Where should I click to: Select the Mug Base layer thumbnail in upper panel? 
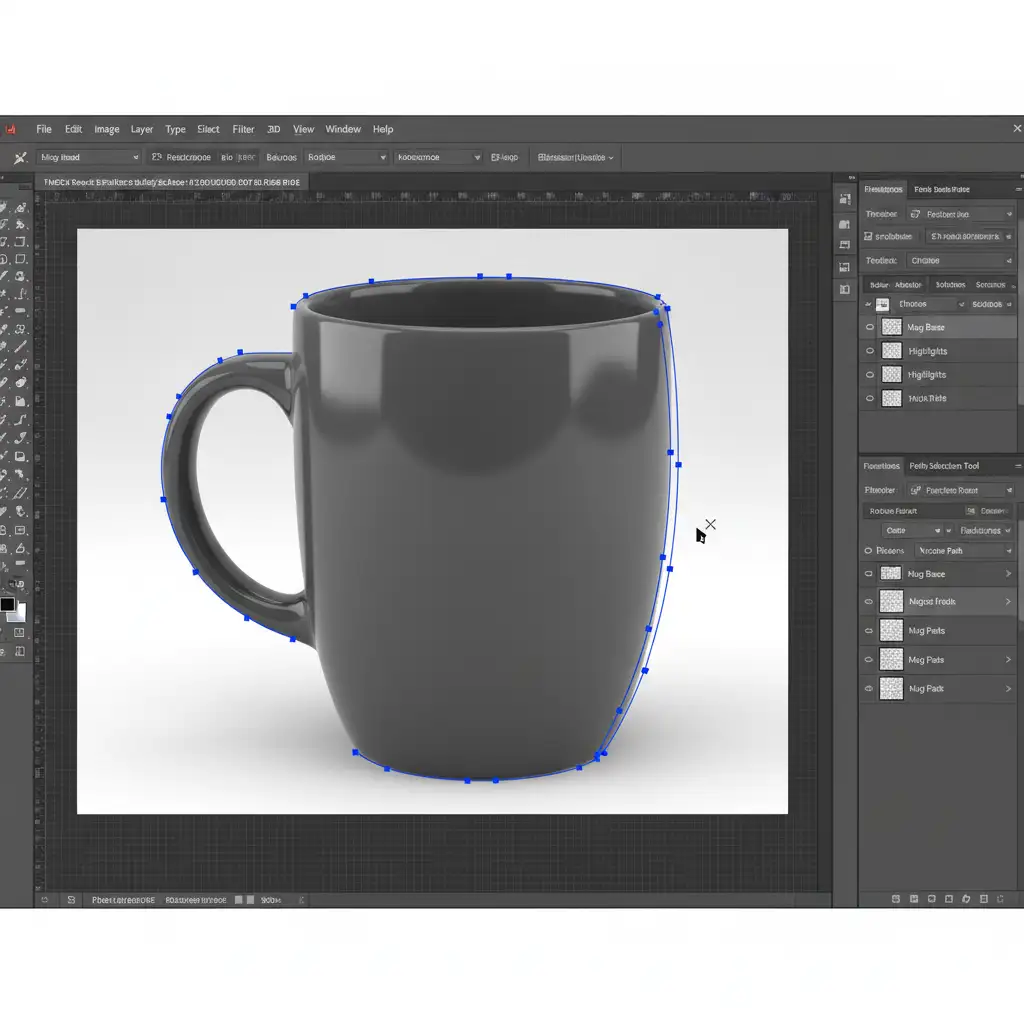[x=890, y=327]
